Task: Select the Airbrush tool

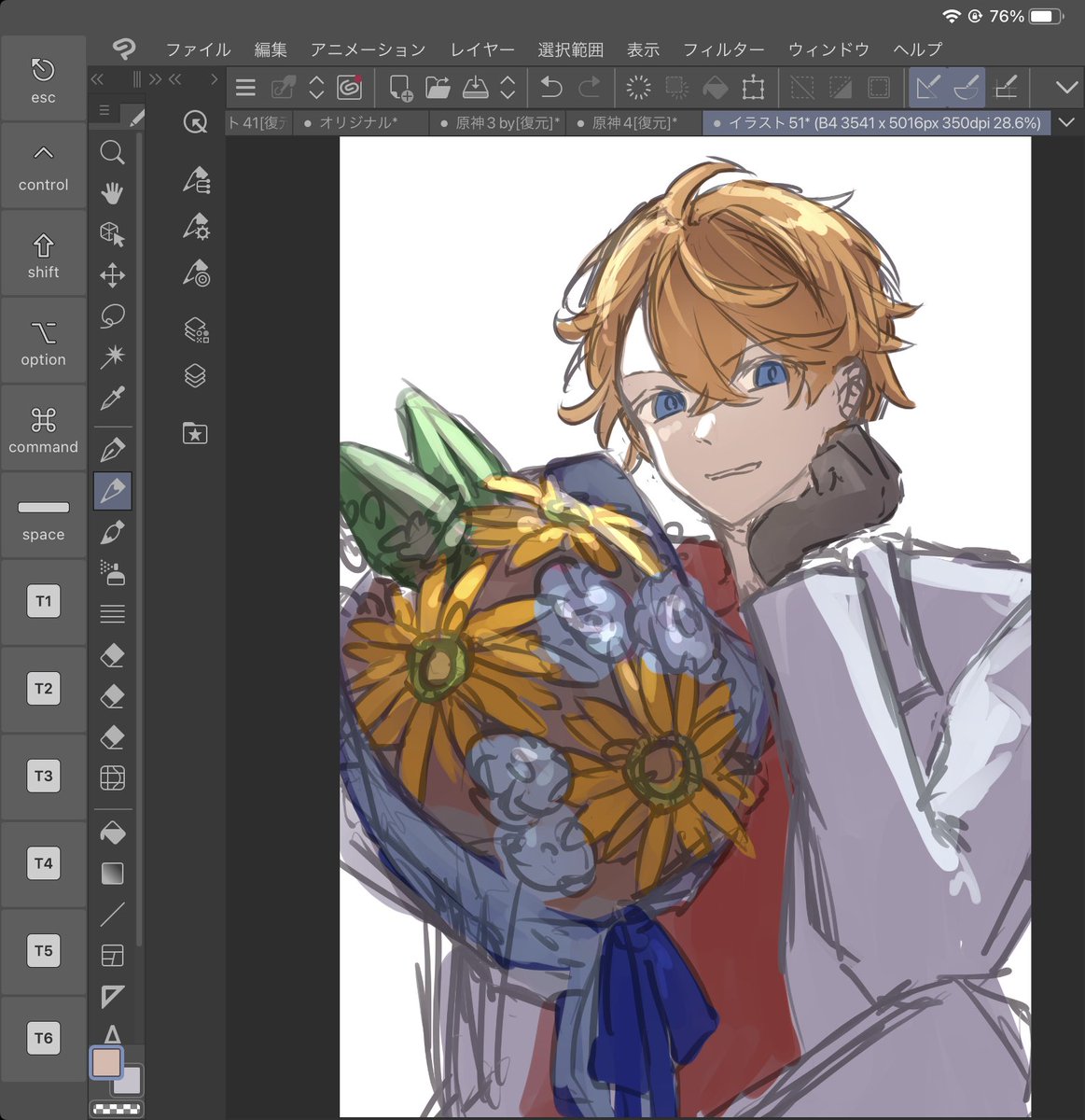Action: (112, 573)
